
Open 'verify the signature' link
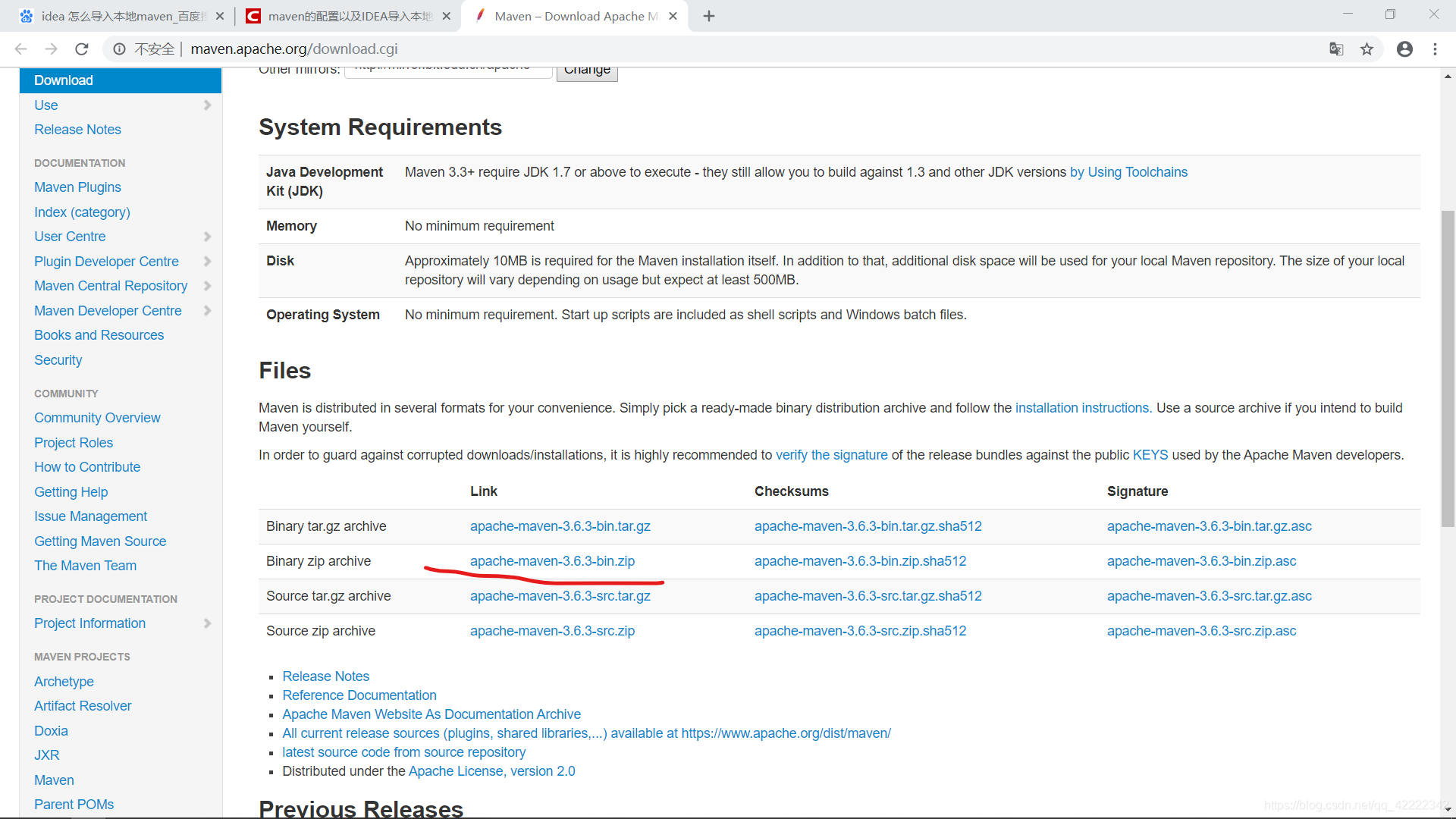(x=831, y=455)
